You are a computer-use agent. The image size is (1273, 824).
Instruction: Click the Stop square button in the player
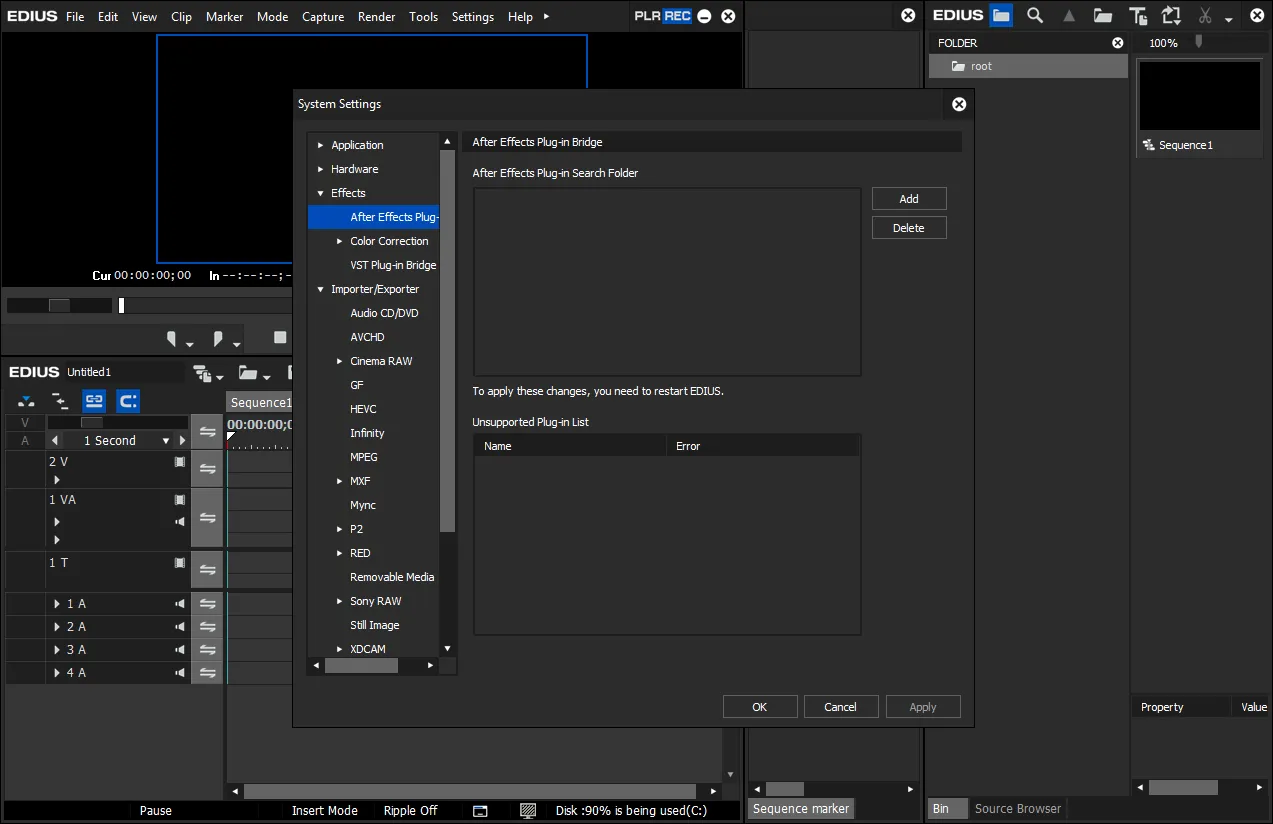[x=280, y=338]
